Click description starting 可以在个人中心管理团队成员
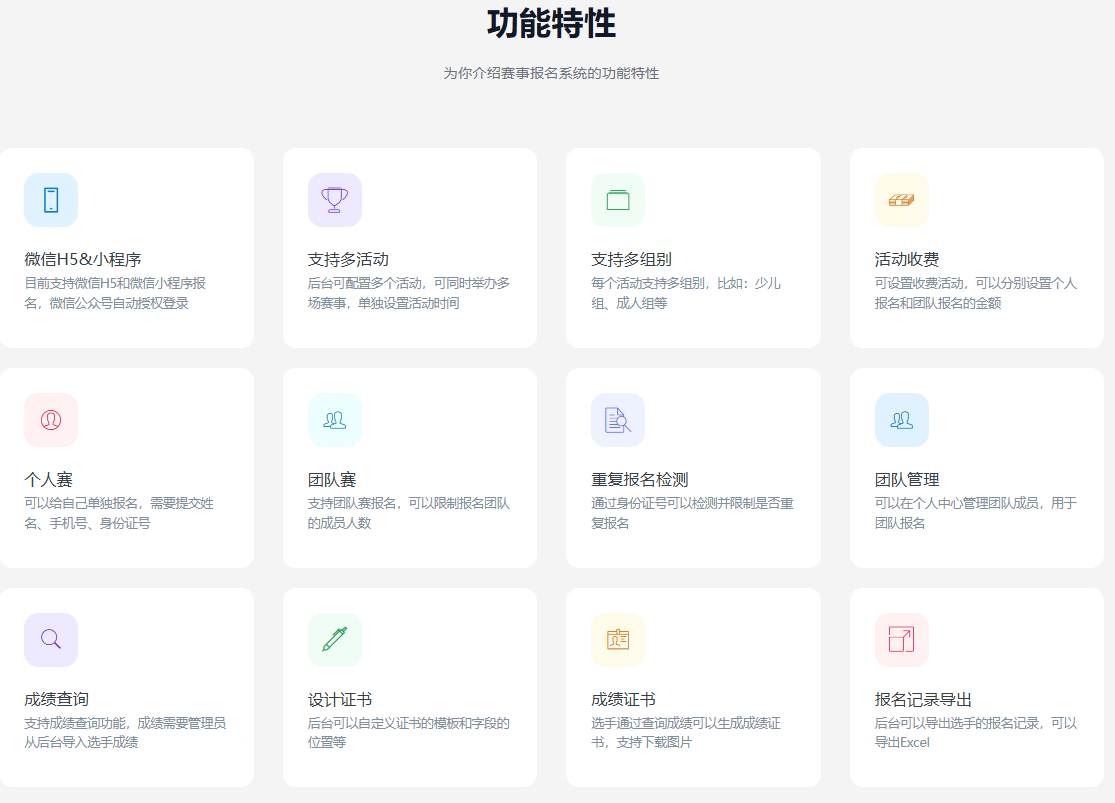The height and width of the screenshot is (803, 1115). 976,513
